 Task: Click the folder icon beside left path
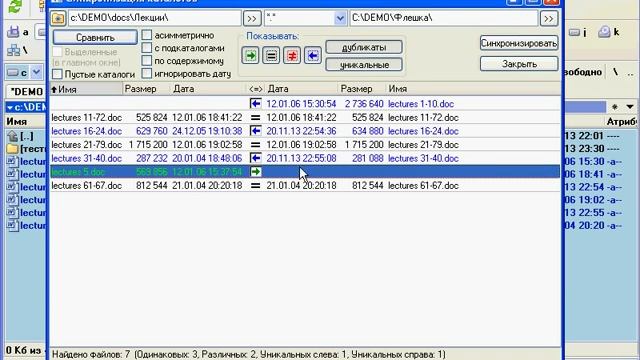coord(58,18)
